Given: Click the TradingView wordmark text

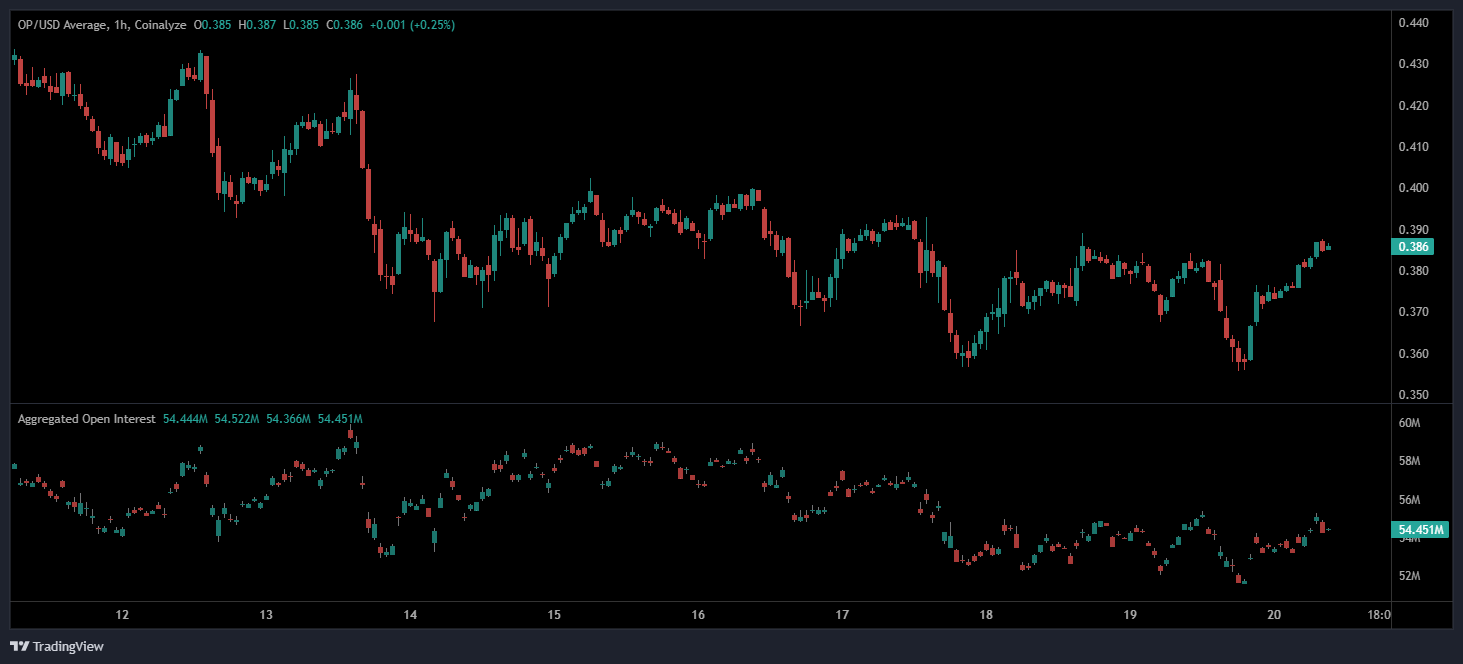Looking at the screenshot, I should (x=68, y=646).
